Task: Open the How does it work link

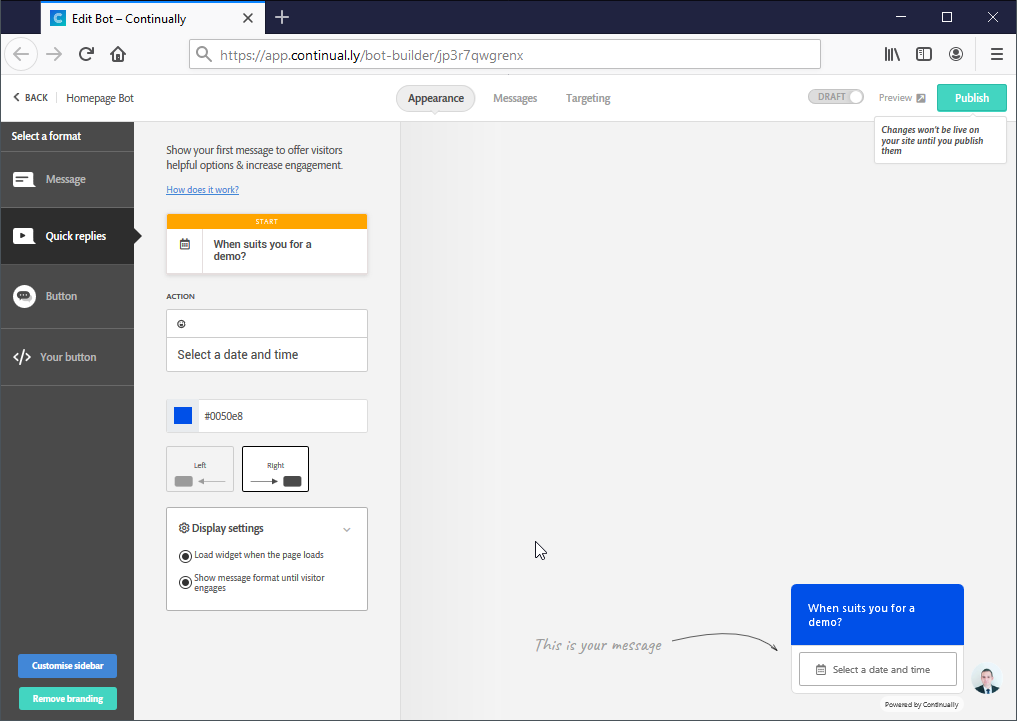Action: [202, 189]
